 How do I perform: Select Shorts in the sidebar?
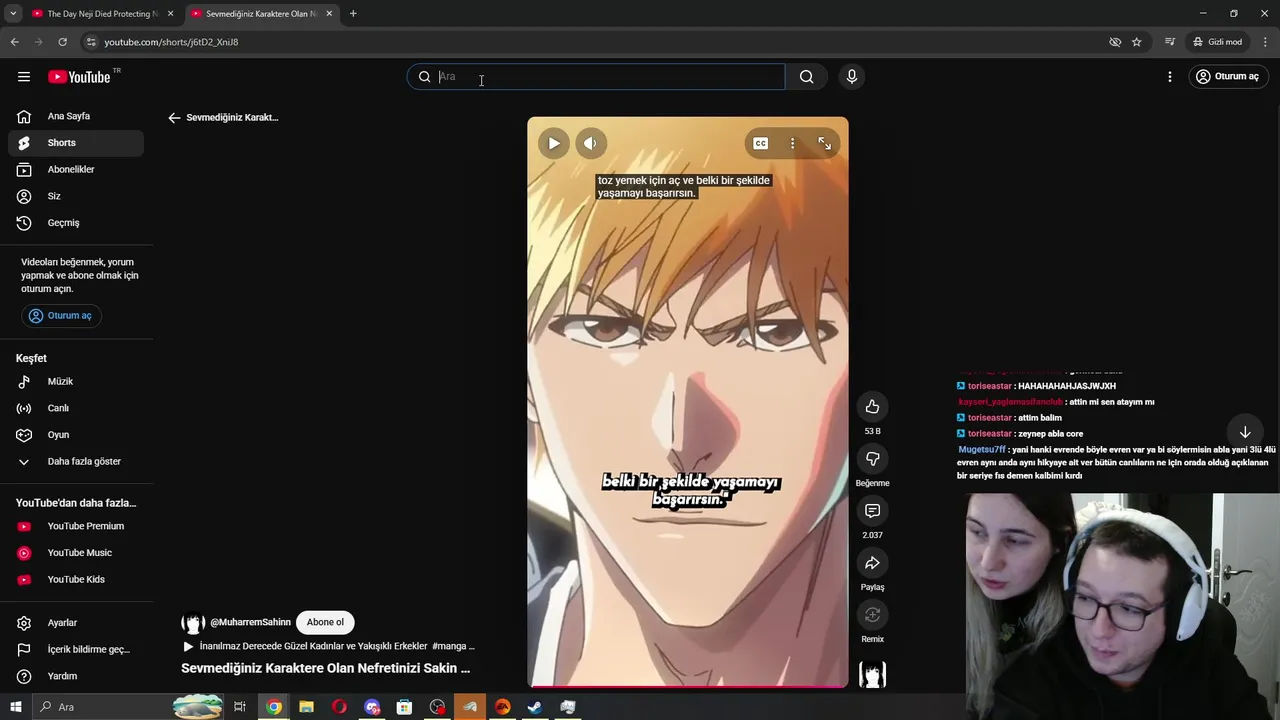76,143
